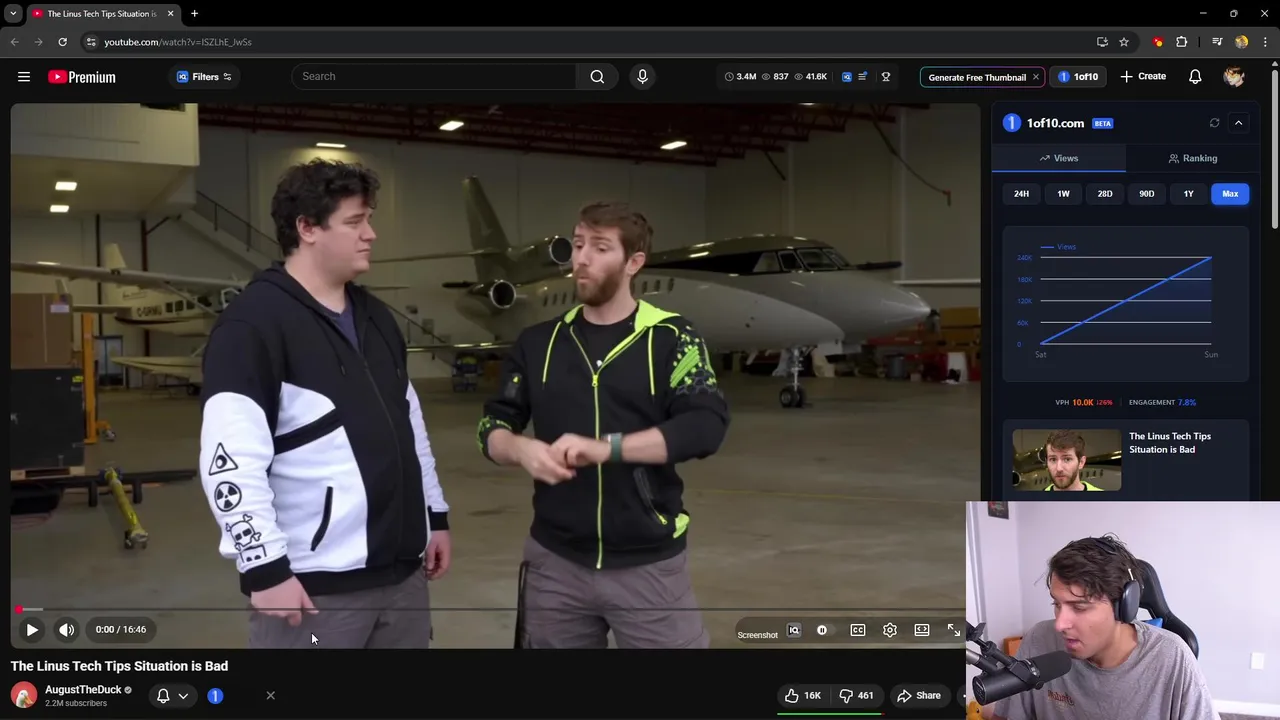Go to YouTube Premium home logo
Image resolution: width=1280 pixels, height=720 pixels.
click(x=82, y=77)
